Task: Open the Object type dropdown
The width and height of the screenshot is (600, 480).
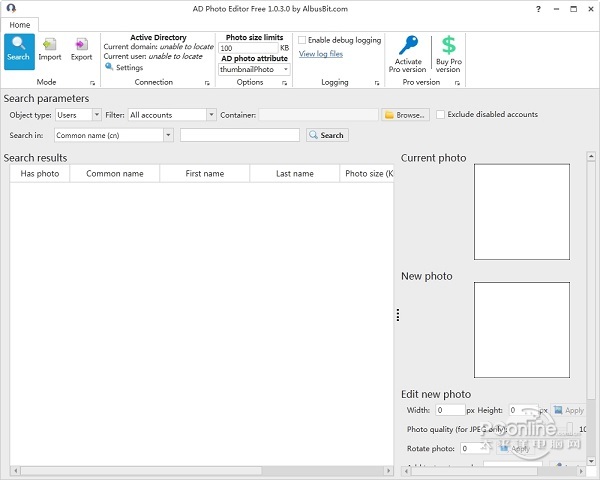Action: [x=77, y=115]
